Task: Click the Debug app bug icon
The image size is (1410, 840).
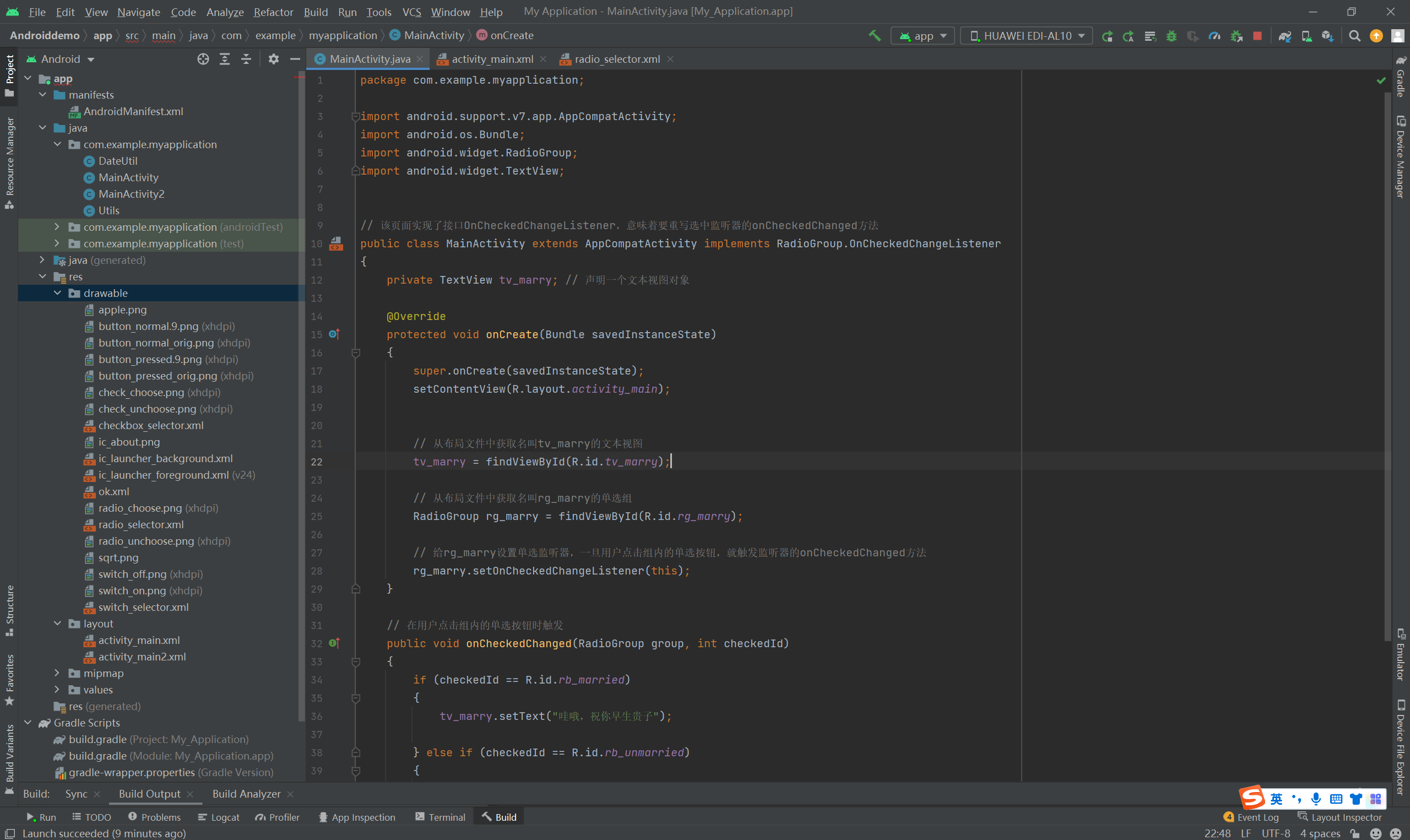Action: point(1171,36)
